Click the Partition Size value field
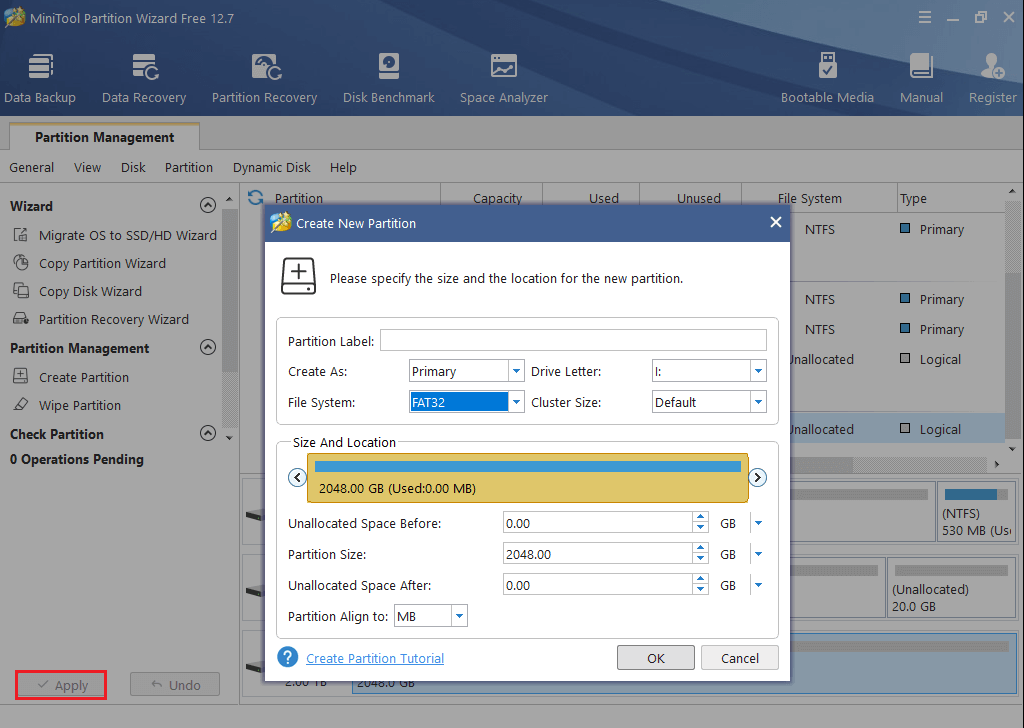1024x728 pixels. [598, 554]
